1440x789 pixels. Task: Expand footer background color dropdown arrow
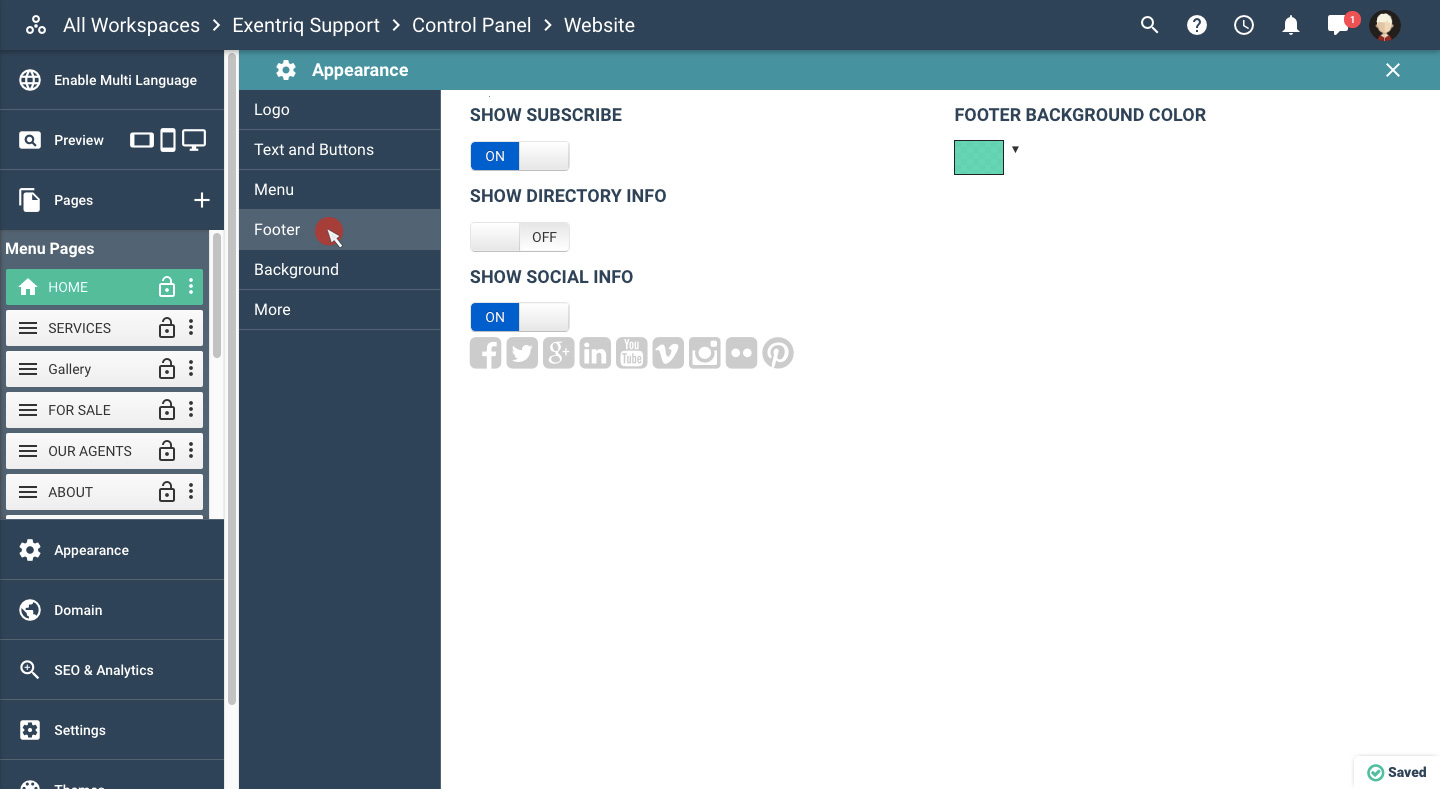click(1015, 150)
